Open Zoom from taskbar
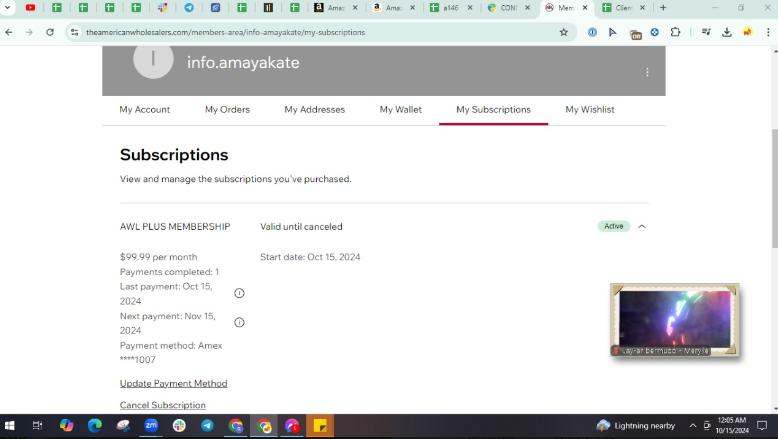This screenshot has width=778, height=439. coord(151,426)
